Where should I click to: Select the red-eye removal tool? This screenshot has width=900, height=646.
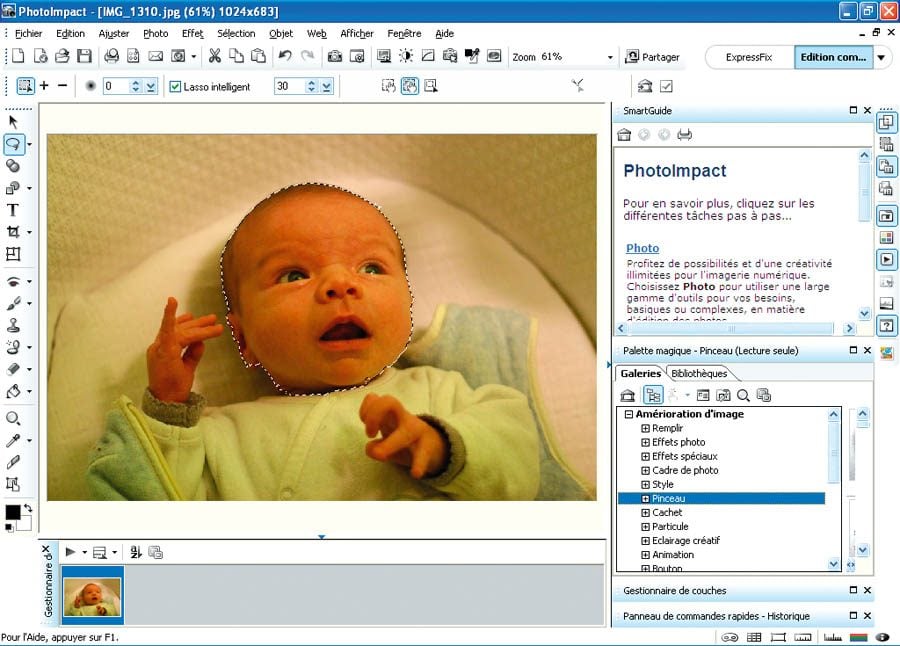coord(13,281)
